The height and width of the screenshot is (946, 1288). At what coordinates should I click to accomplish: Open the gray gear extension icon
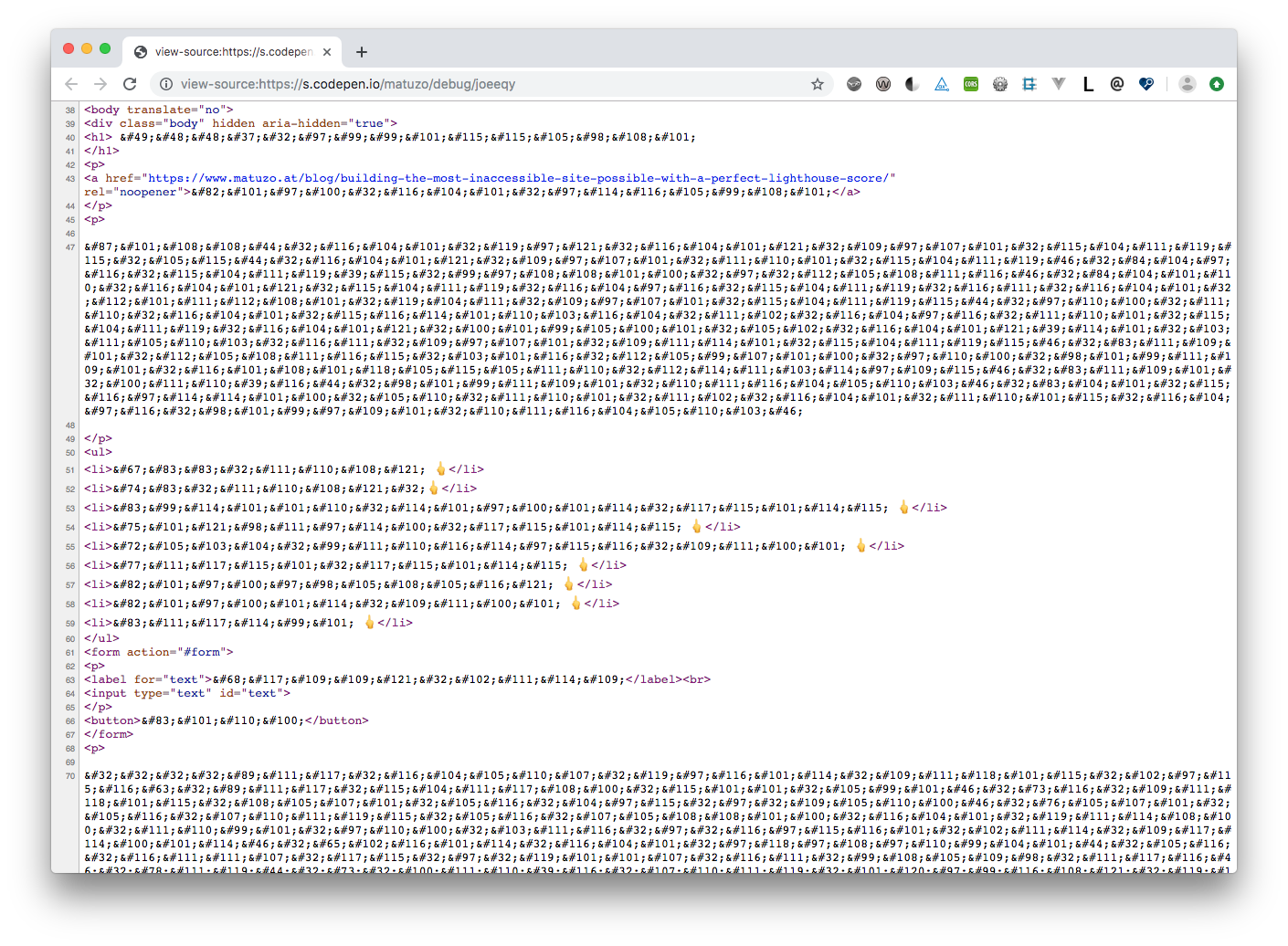pyautogui.click(x=1000, y=84)
